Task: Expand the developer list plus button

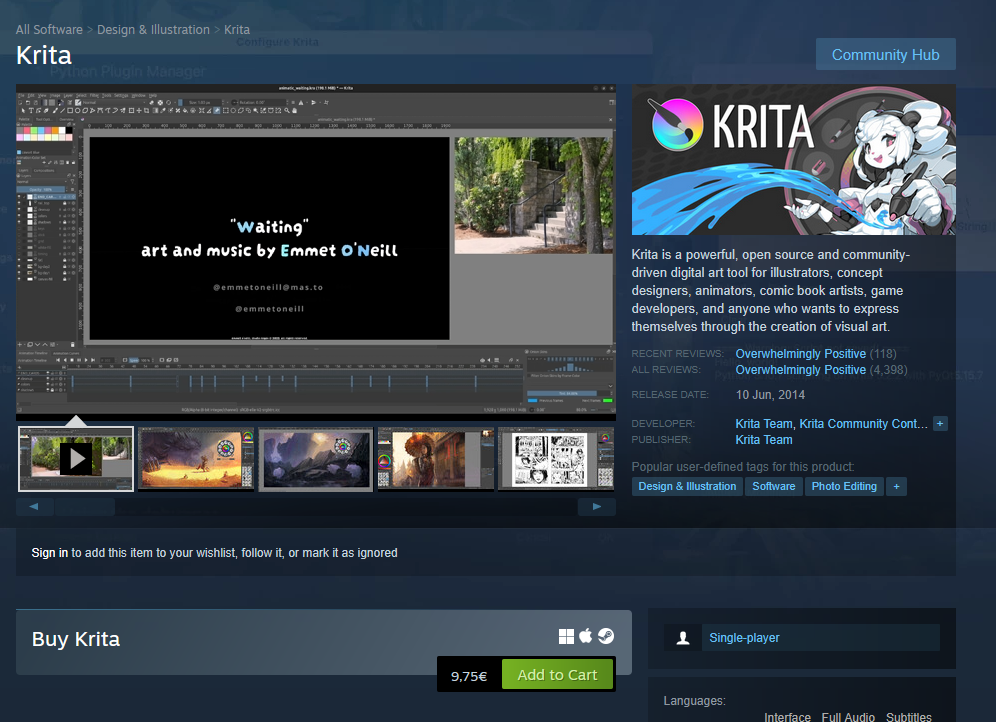Action: [x=940, y=424]
